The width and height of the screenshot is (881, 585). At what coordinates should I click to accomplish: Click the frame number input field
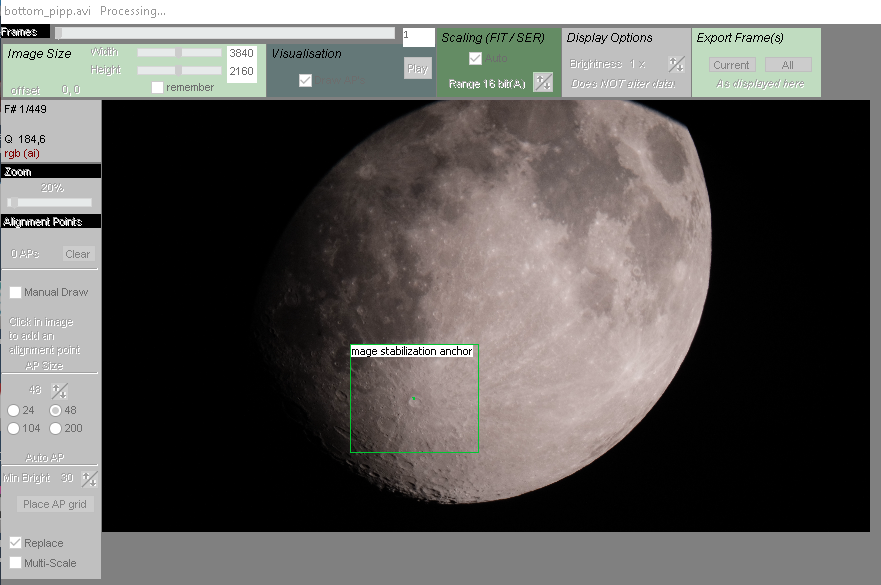[418, 37]
